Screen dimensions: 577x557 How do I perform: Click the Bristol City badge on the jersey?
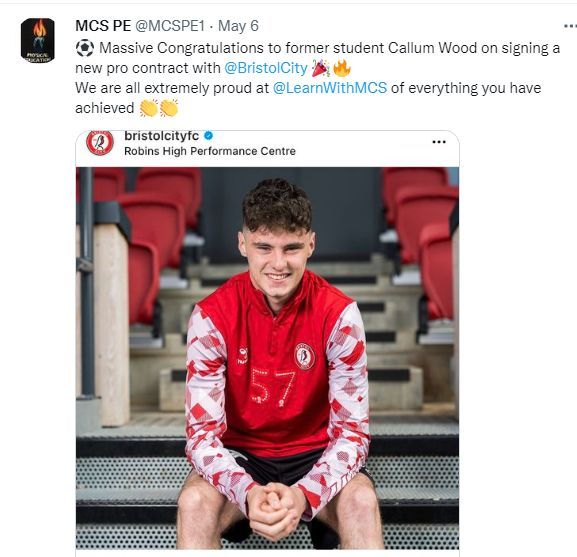click(x=305, y=356)
